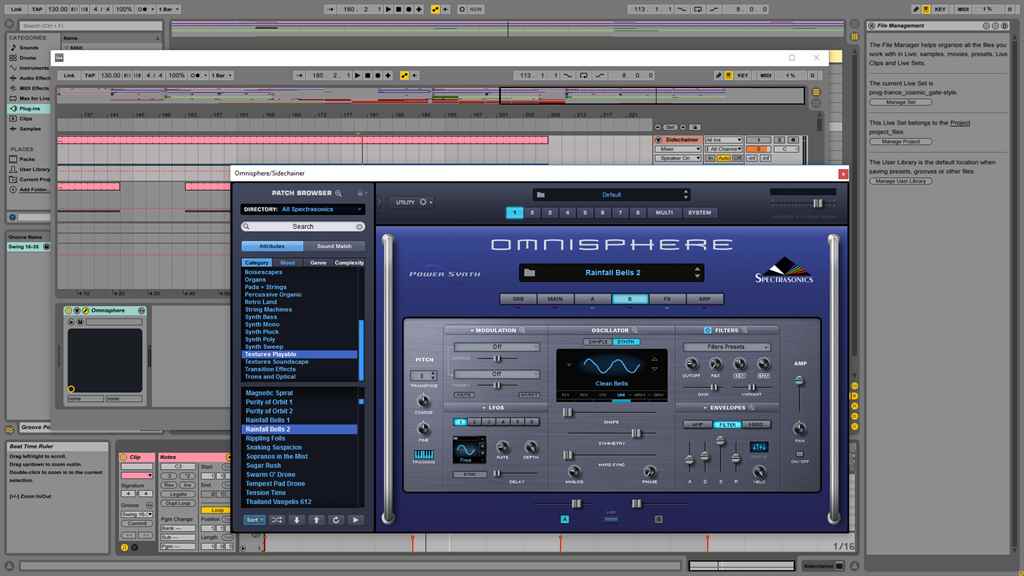Step to next patch with the down arrow
Viewport: 1024px width, 576px height.
point(296,520)
